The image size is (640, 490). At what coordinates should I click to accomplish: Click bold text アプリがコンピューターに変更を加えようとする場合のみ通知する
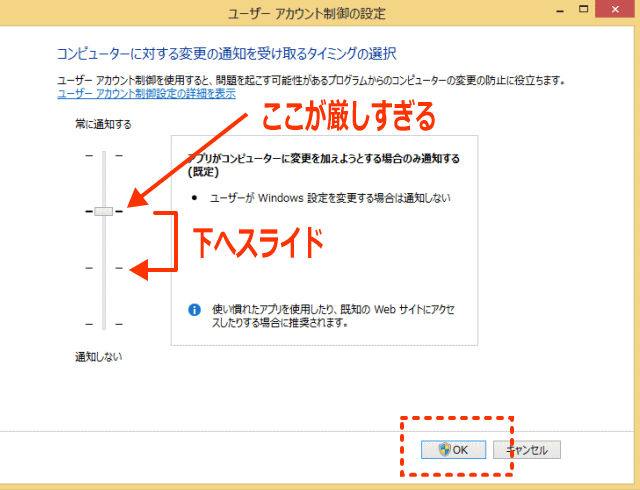click(x=324, y=158)
